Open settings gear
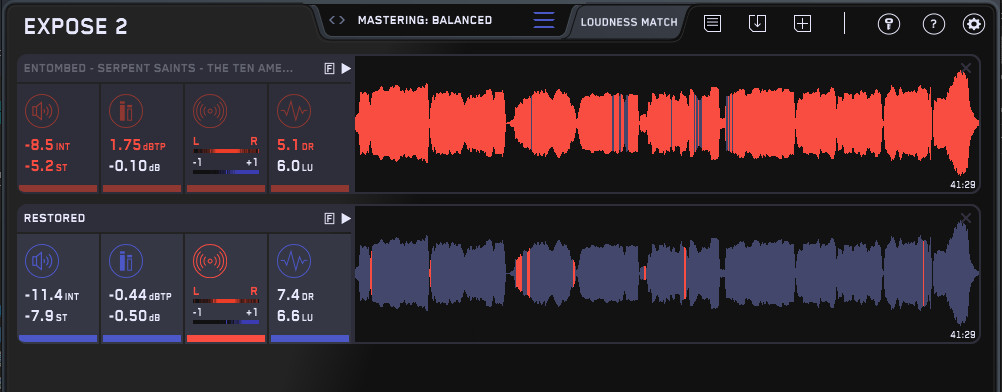The height and width of the screenshot is (392, 1002). tap(974, 24)
